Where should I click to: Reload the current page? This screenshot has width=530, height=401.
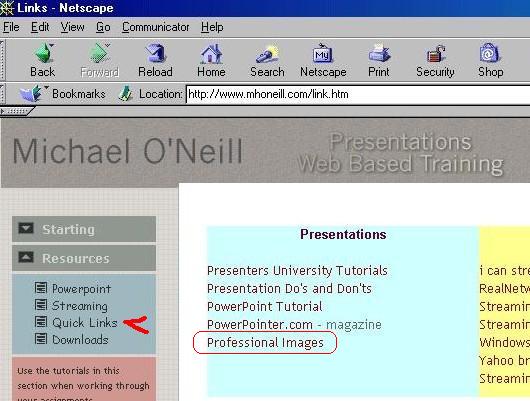[155, 53]
